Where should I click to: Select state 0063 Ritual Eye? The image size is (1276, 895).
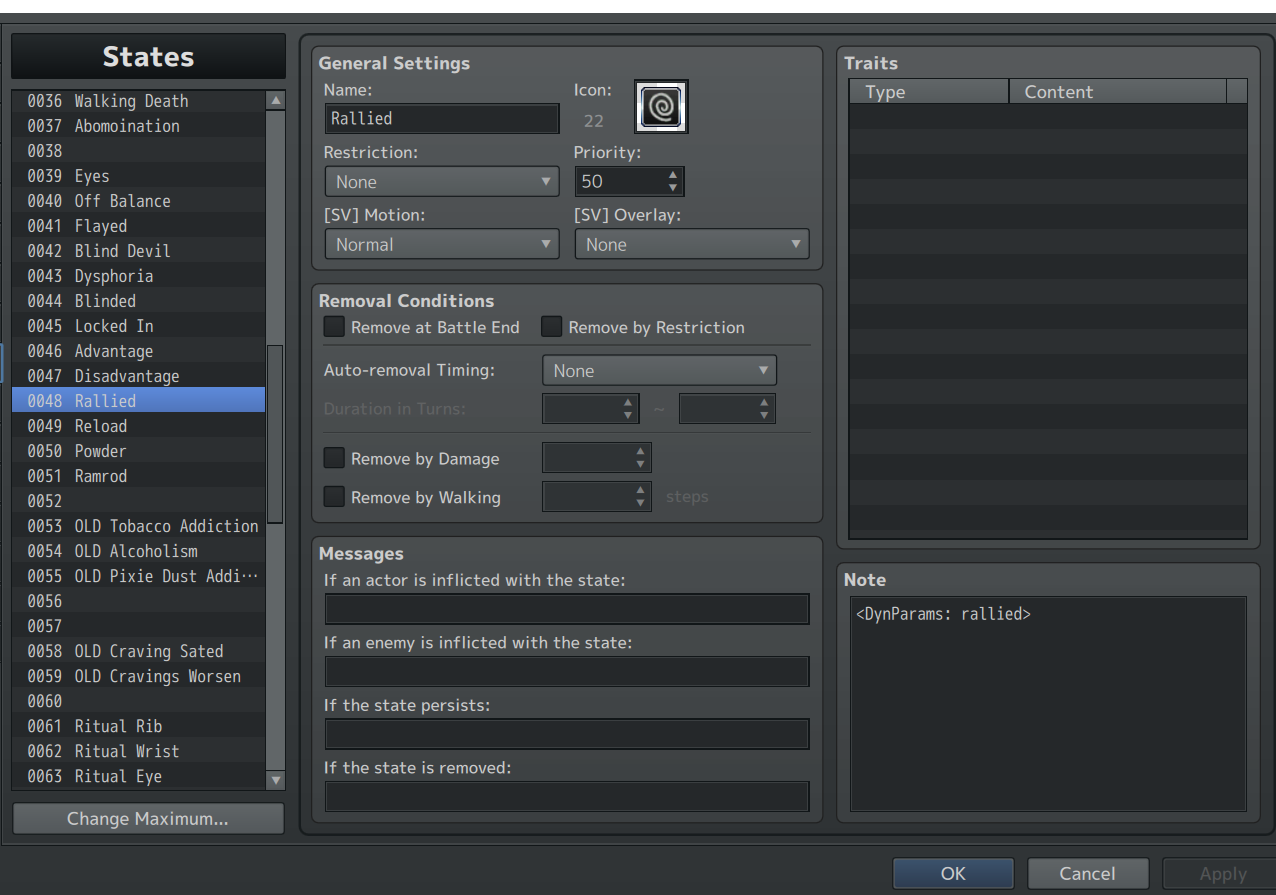coord(139,776)
